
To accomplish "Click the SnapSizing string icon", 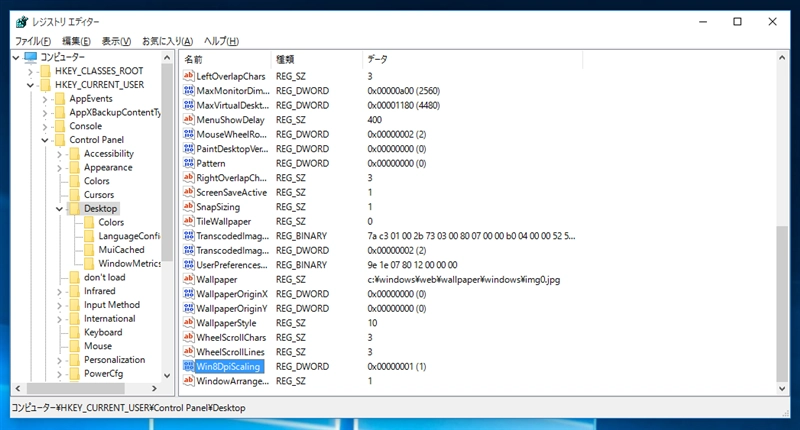I will click(189, 207).
